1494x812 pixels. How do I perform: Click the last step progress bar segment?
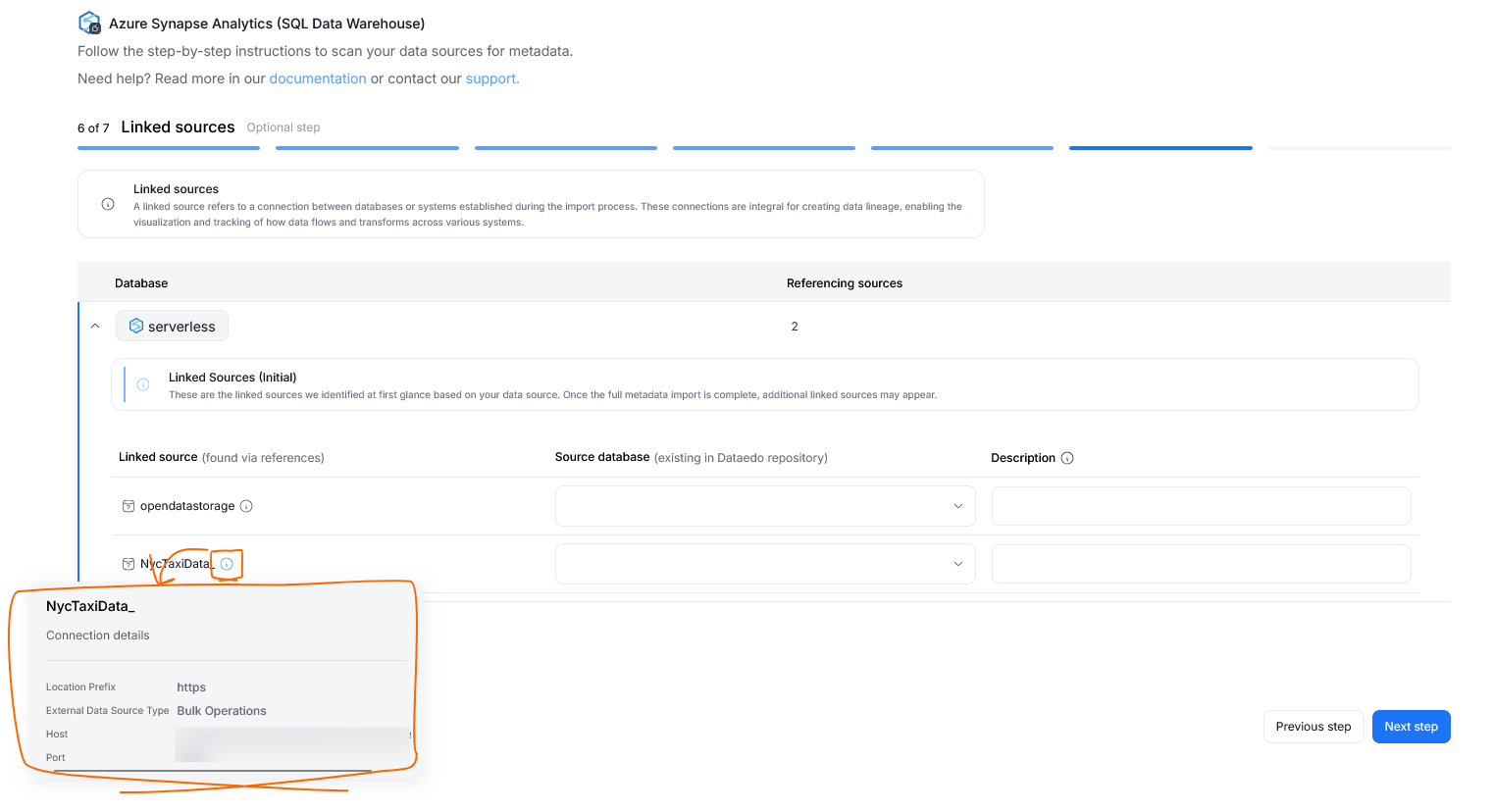(1359, 148)
